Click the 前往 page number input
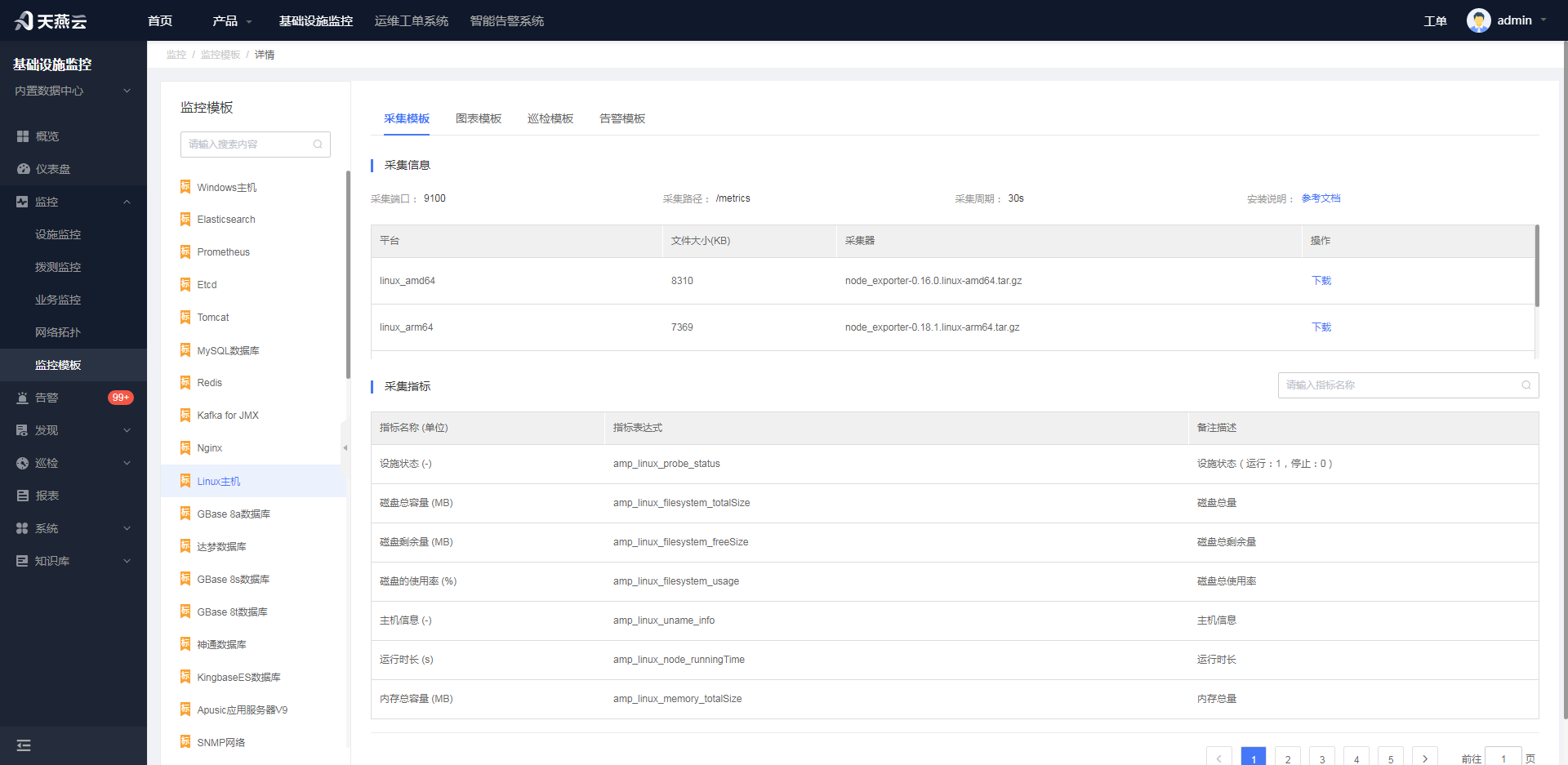1568x765 pixels. 1503,758
